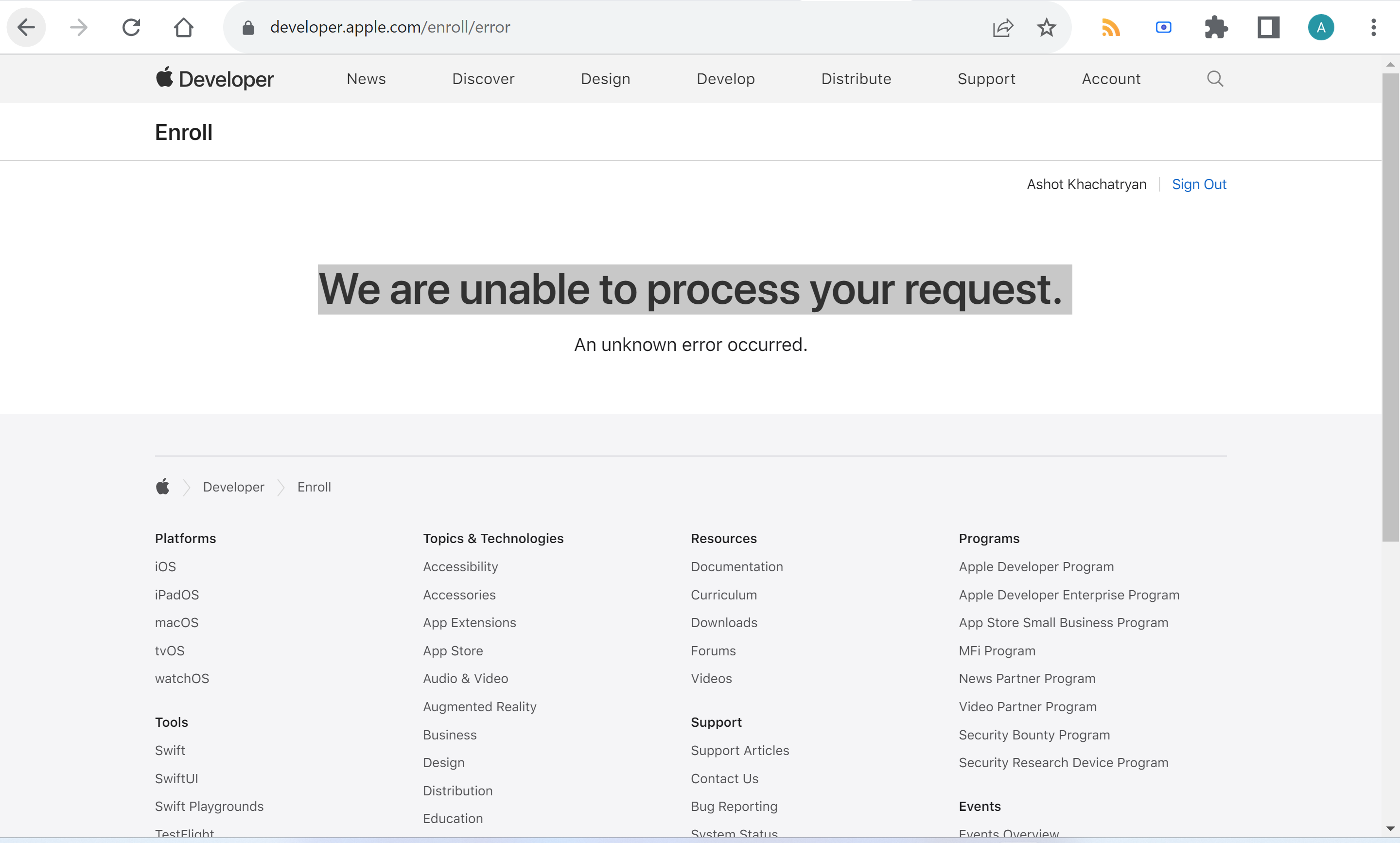Click the search magnifier in Developer nav
Image resolution: width=1400 pixels, height=843 pixels.
pyautogui.click(x=1215, y=79)
